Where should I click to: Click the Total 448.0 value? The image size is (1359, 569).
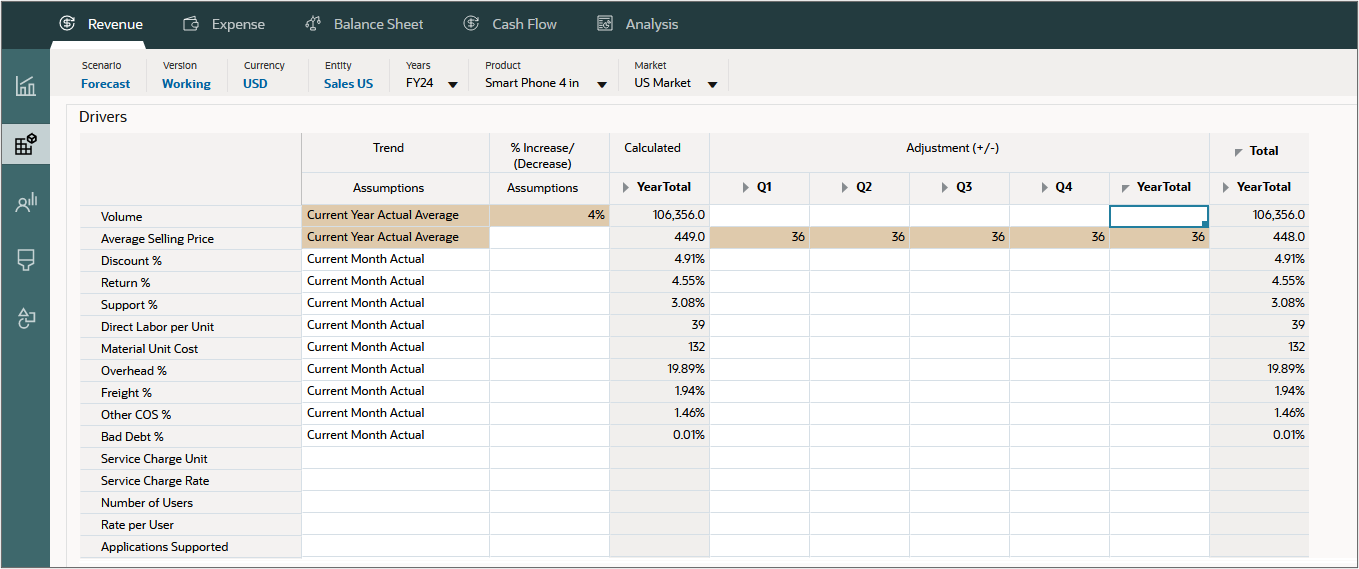pyautogui.click(x=1258, y=237)
